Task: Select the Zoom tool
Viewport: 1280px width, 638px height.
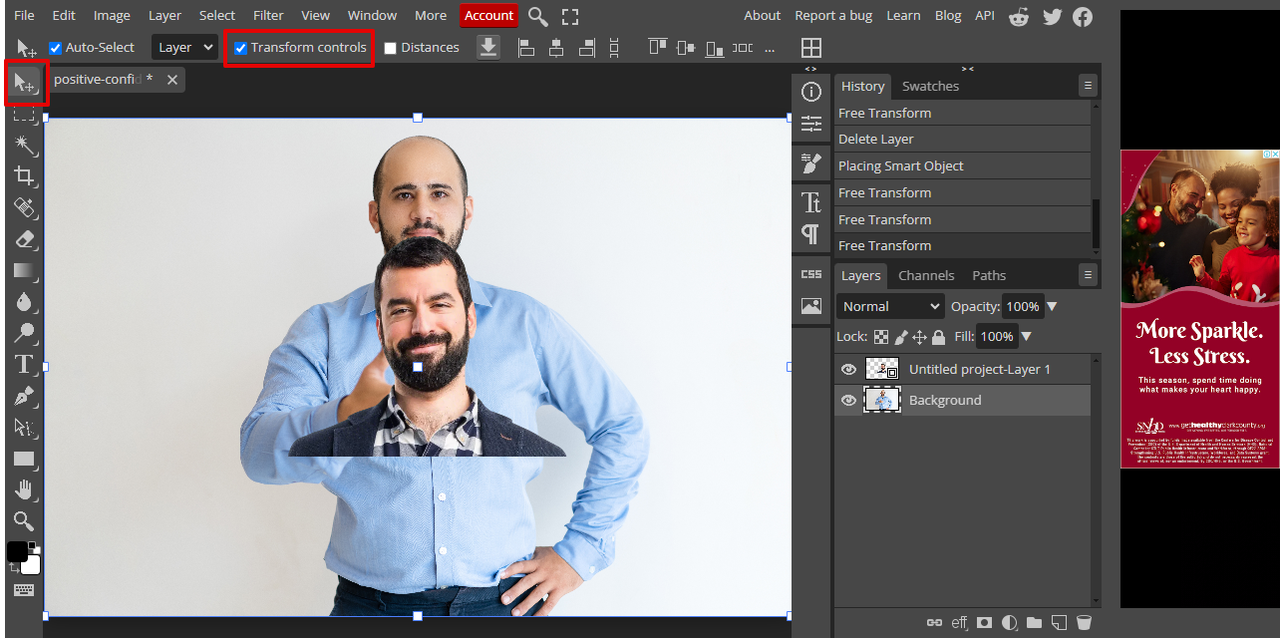Action: click(x=25, y=521)
